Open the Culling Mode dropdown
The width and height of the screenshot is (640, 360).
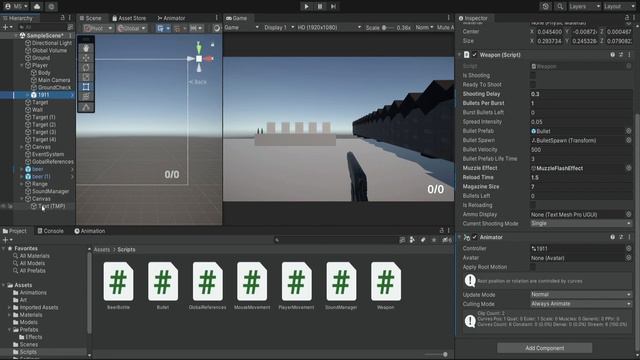point(581,304)
